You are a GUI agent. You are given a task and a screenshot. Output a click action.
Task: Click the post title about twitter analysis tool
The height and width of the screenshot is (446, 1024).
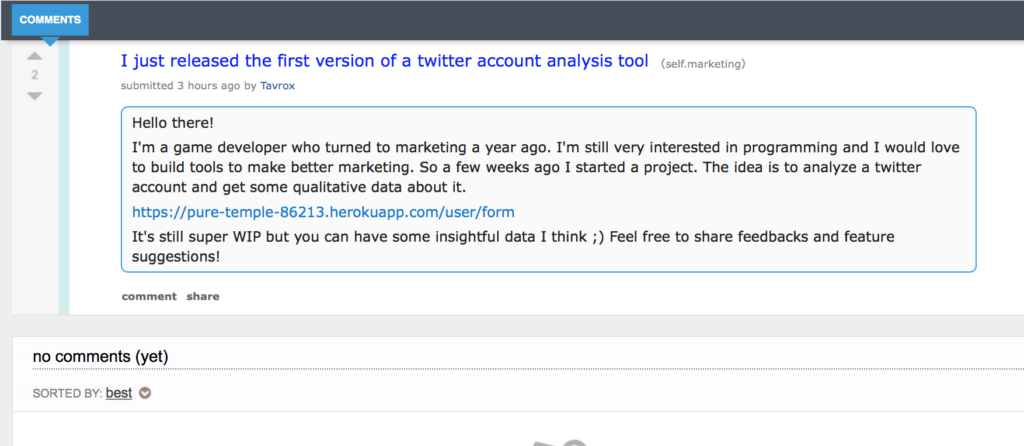coord(385,61)
